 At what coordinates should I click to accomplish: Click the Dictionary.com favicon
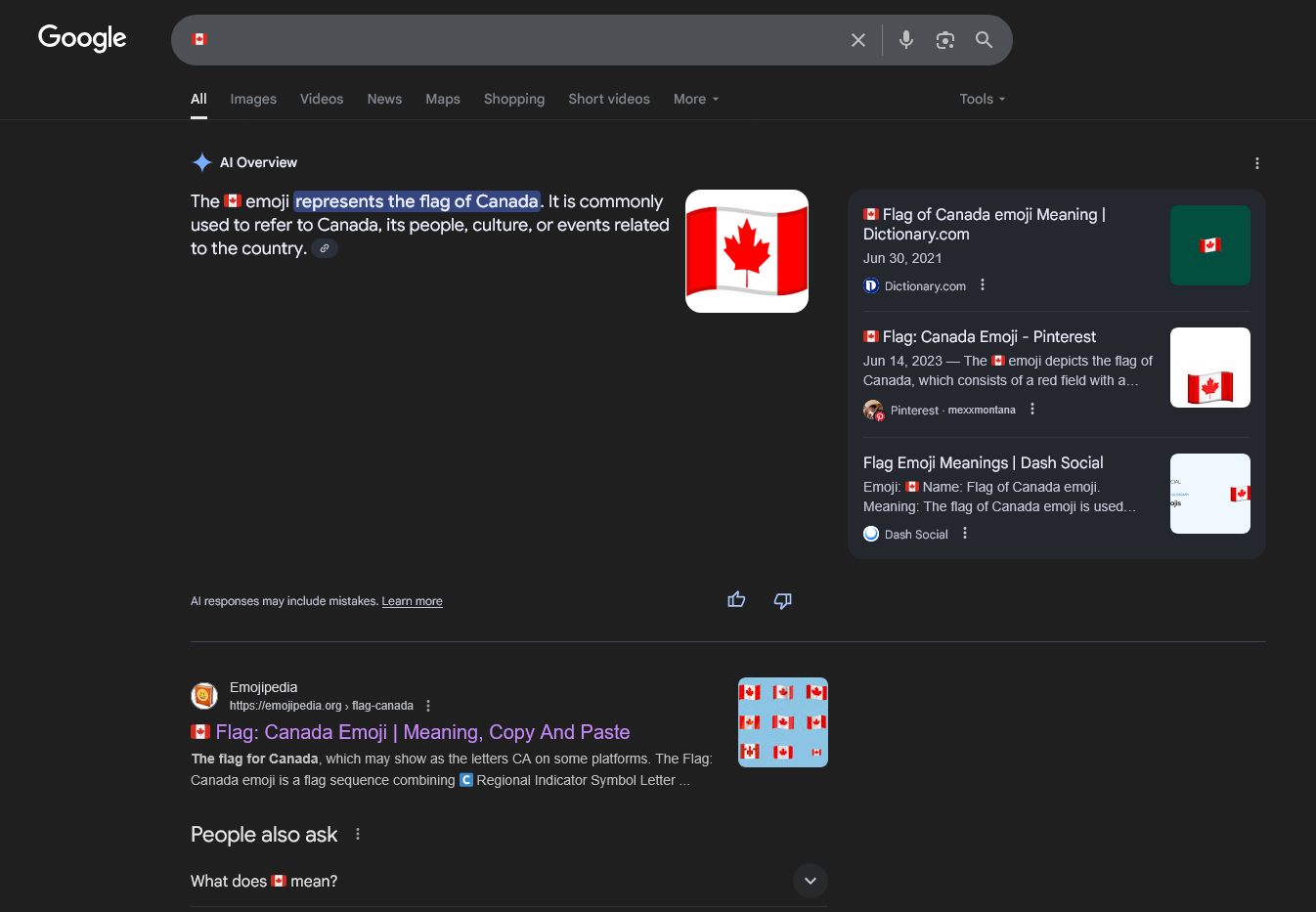click(871, 285)
